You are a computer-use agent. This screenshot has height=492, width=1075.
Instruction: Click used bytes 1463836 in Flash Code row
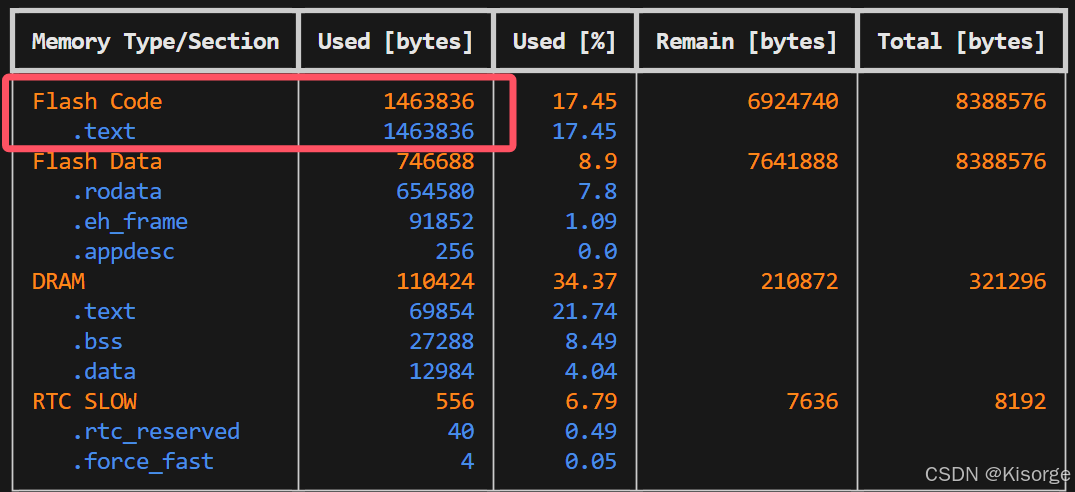[x=428, y=101]
